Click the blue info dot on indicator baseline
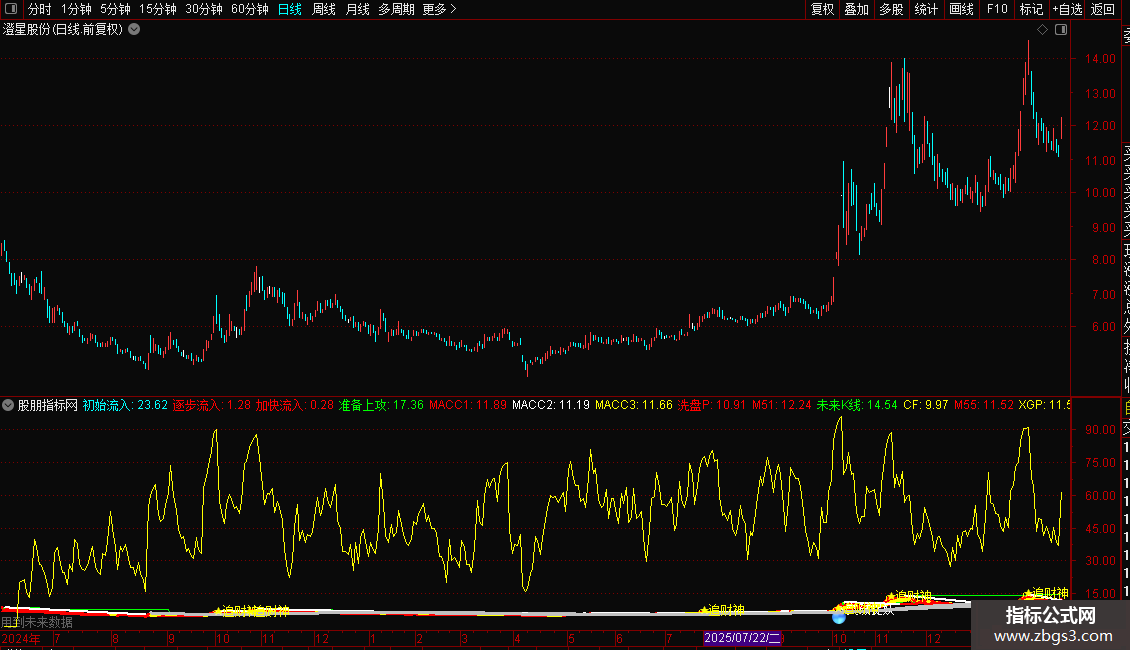 click(839, 616)
